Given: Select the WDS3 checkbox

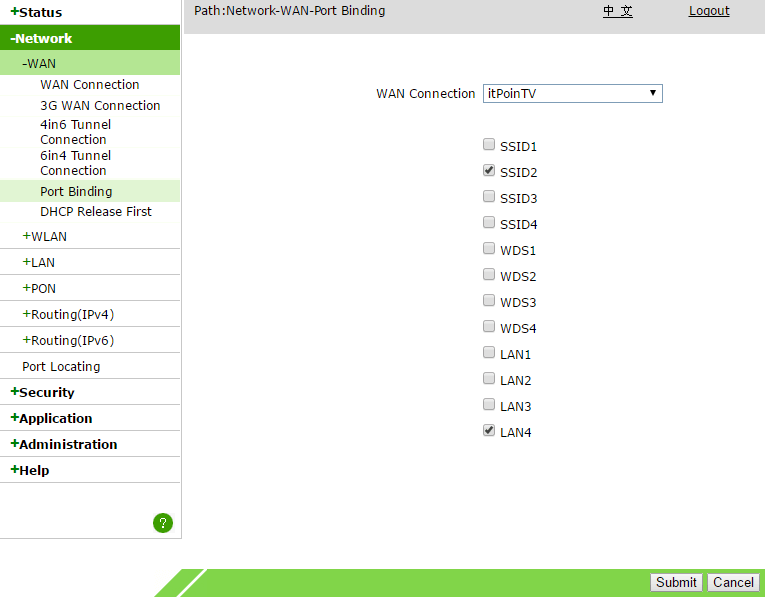Looking at the screenshot, I should 489,300.
